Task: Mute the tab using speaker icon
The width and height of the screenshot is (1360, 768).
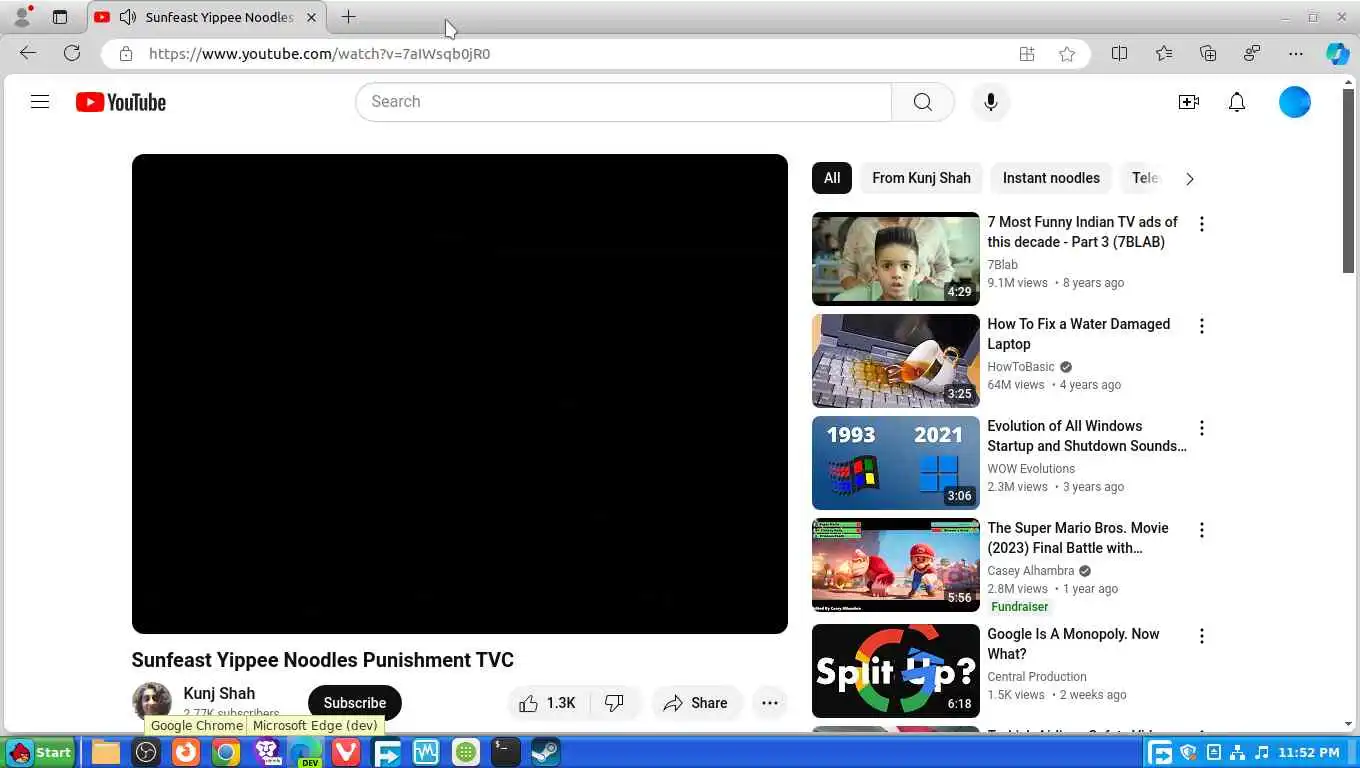Action: 128,17
